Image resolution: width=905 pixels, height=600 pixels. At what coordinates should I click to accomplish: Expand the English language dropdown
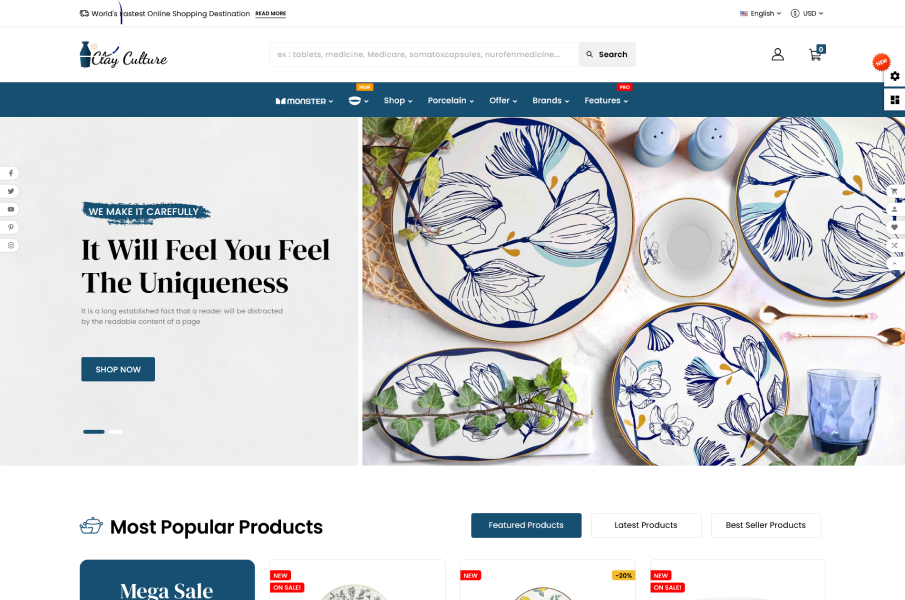[761, 13]
